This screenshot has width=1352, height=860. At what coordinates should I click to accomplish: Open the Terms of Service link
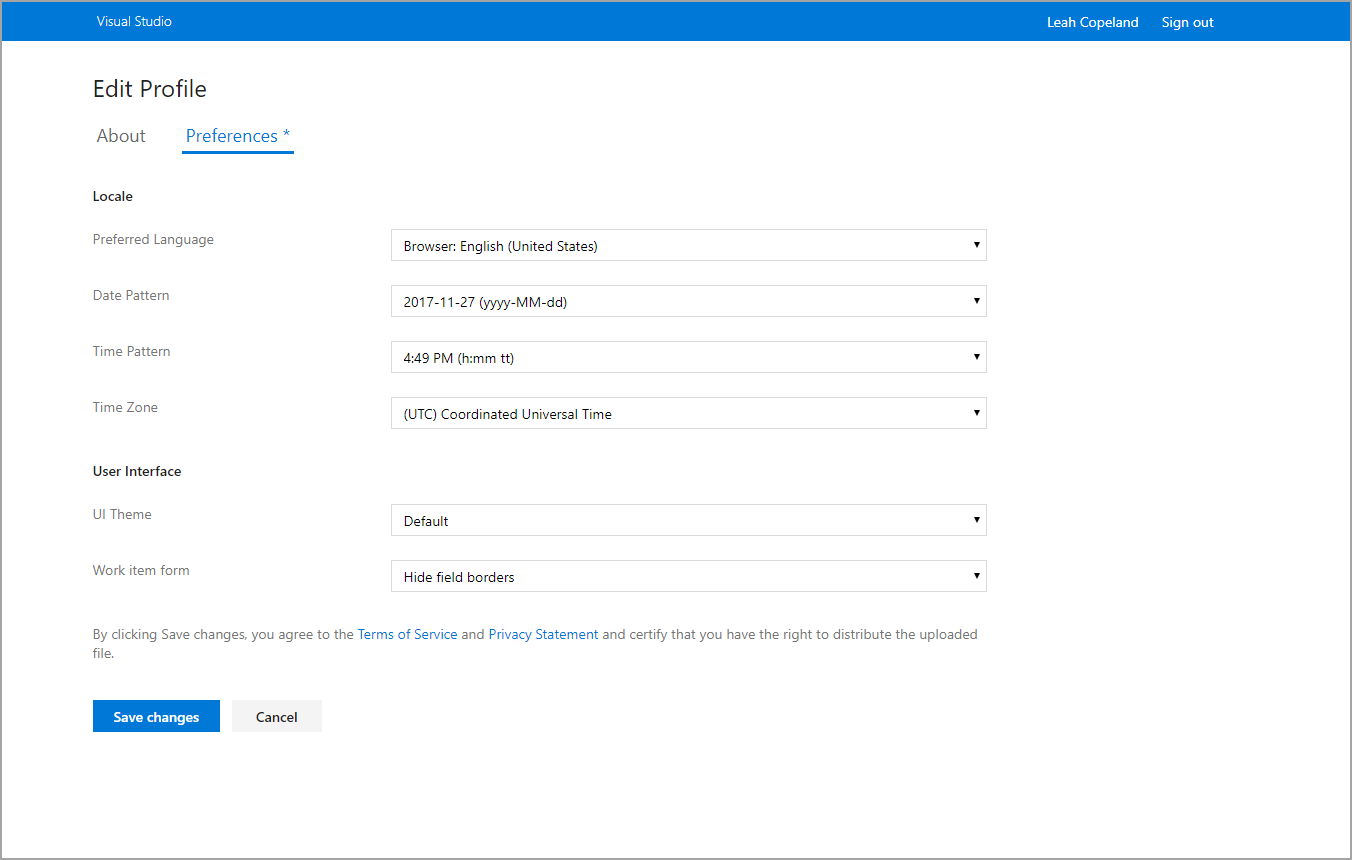407,634
